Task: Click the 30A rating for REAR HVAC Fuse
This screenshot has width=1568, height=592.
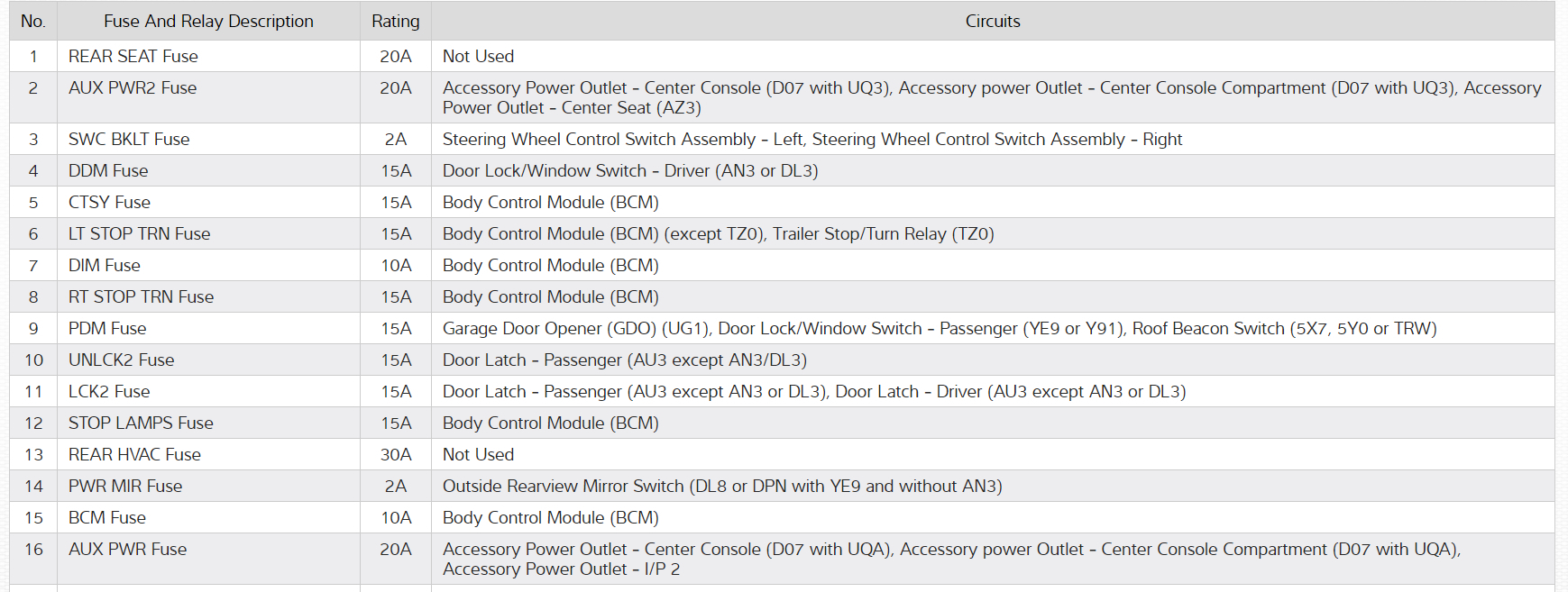Action: (x=395, y=454)
